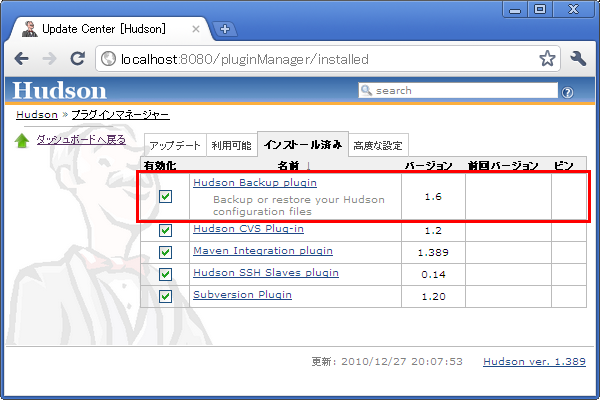The width and height of the screenshot is (600, 400).
Task: Open the Hudson Backup plugin link
Action: pyautogui.click(x=255, y=183)
